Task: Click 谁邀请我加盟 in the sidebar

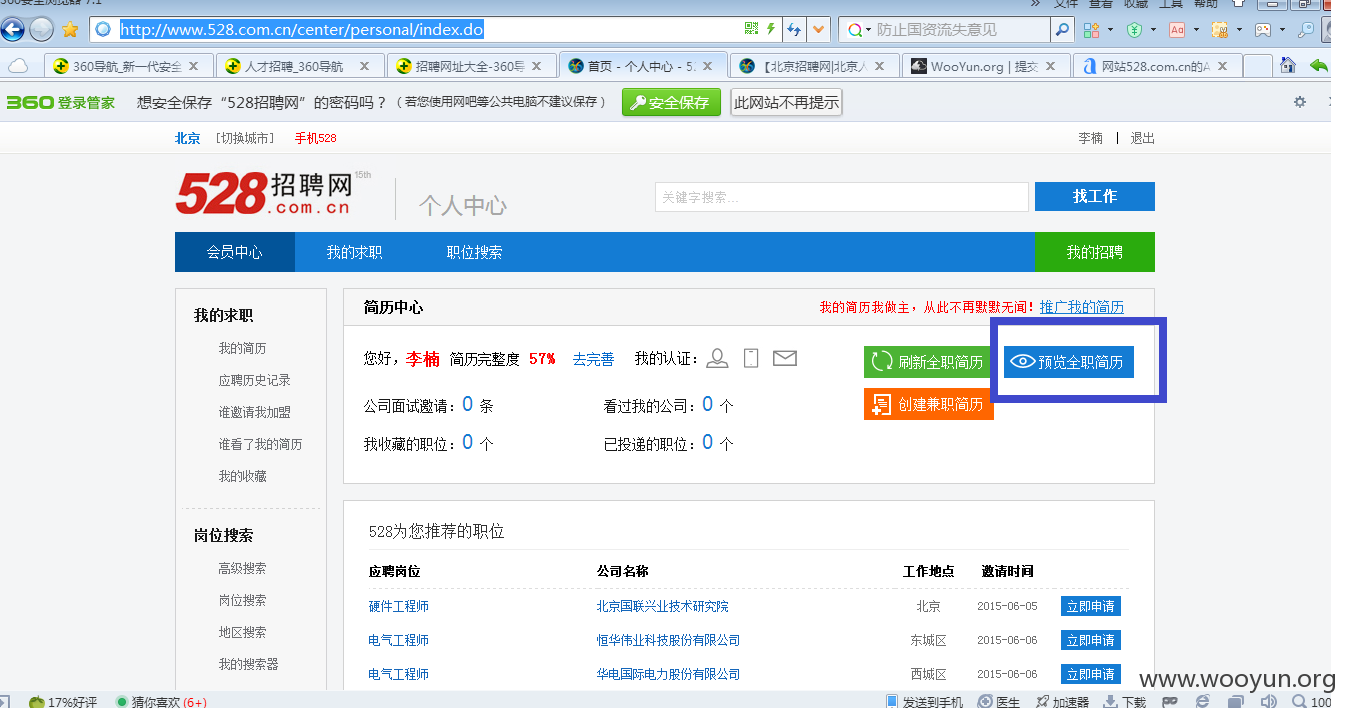Action: pyautogui.click(x=255, y=413)
